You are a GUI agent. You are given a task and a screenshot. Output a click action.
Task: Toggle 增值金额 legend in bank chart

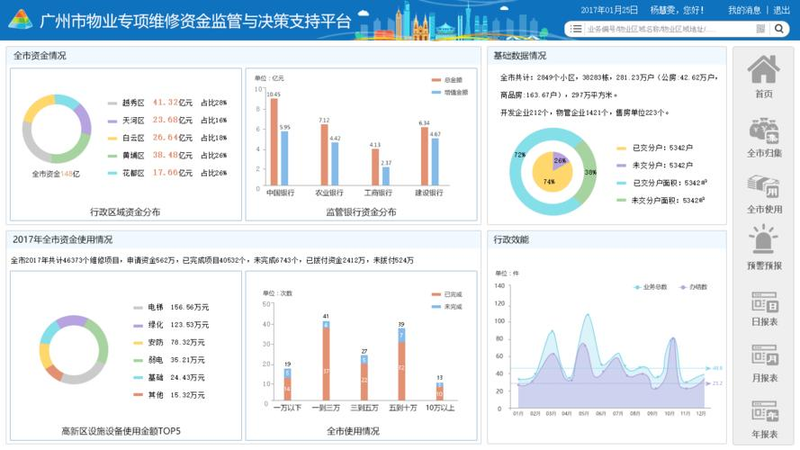click(x=449, y=92)
